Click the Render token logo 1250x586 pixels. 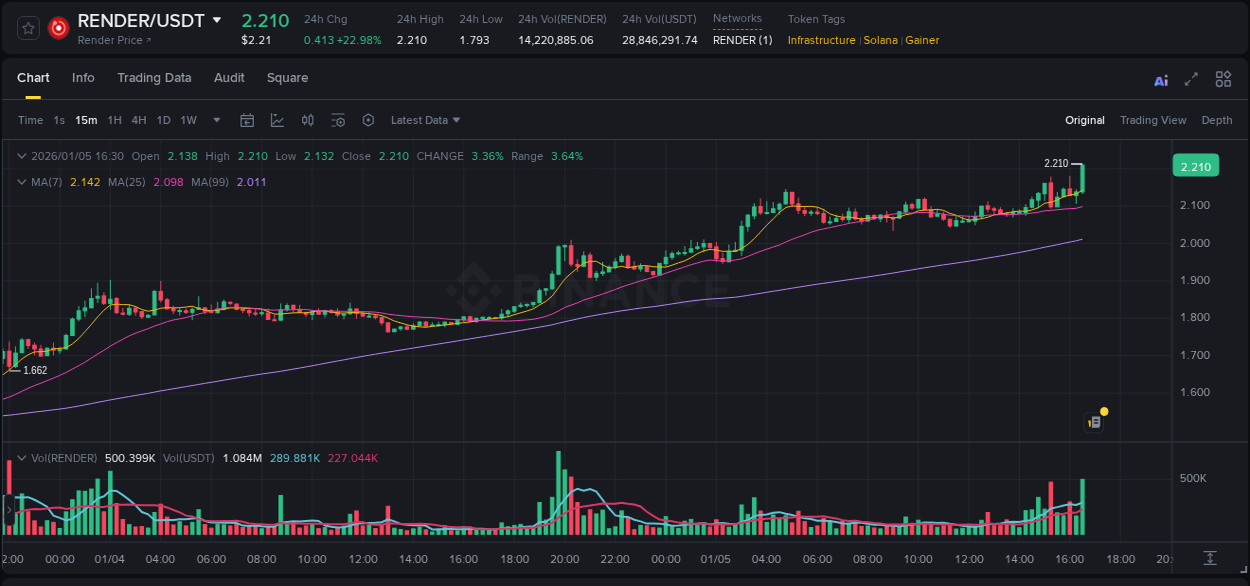pos(57,27)
